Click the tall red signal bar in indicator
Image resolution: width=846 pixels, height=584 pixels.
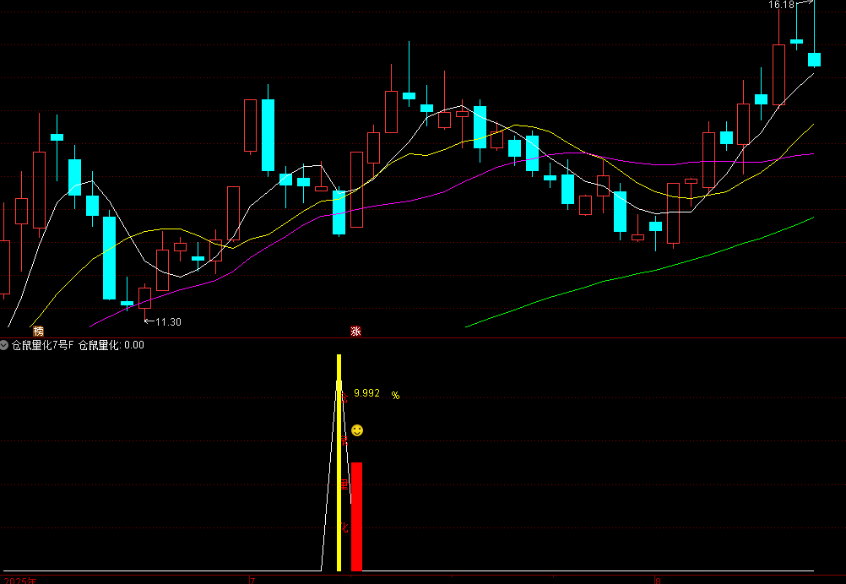coord(356,516)
